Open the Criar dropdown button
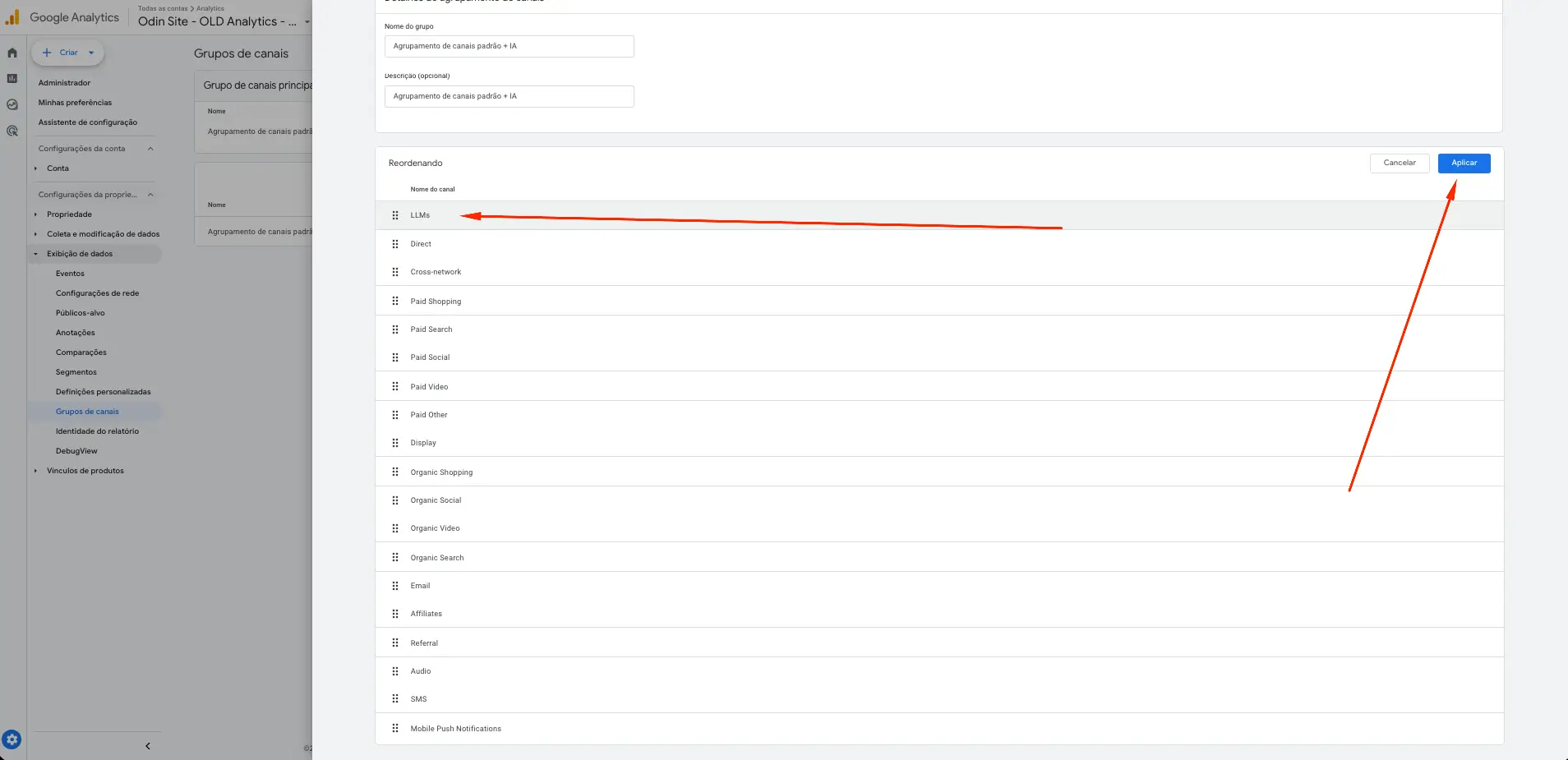Viewport: 1568px width, 760px height. [x=68, y=53]
